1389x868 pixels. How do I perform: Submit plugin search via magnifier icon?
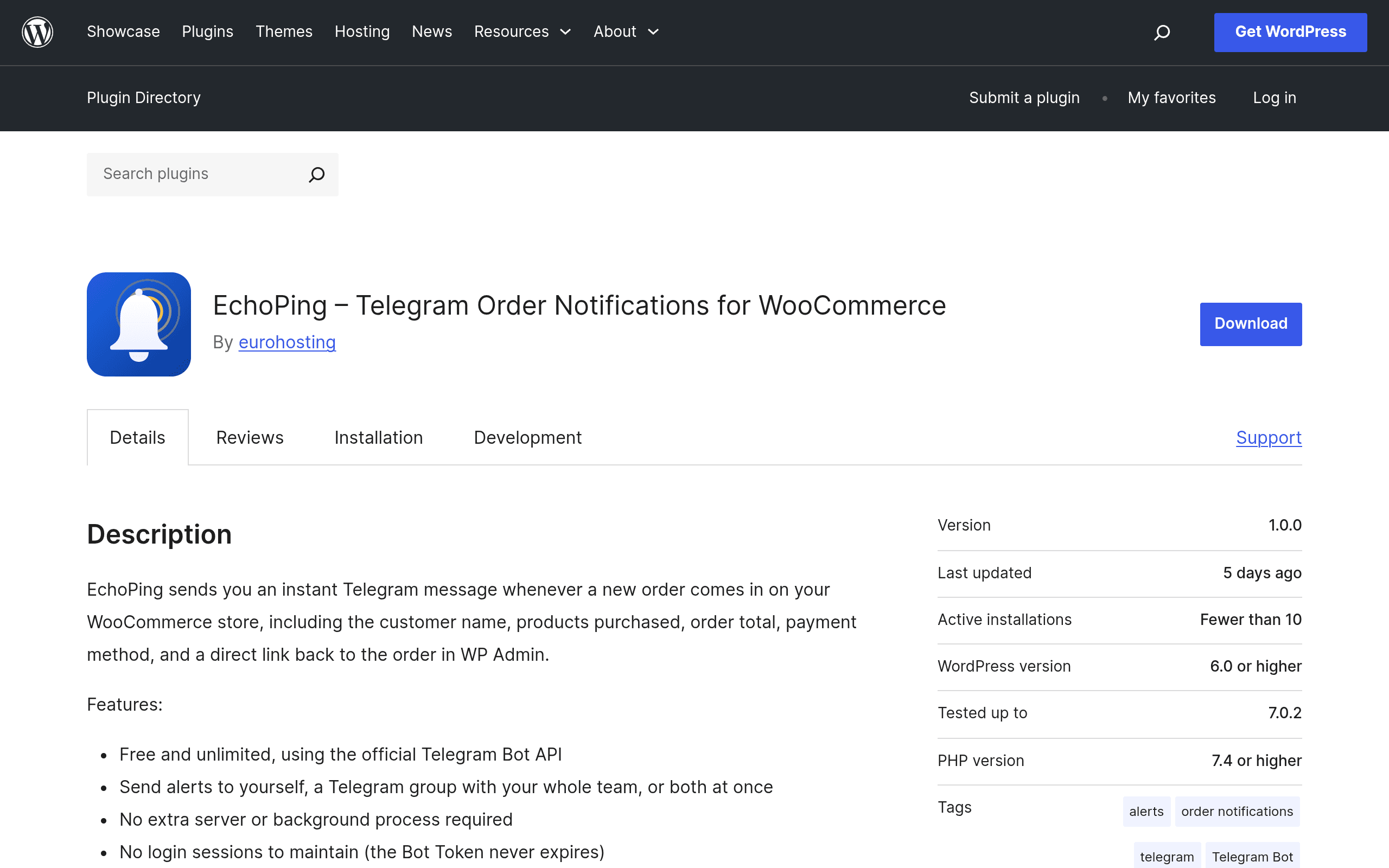(x=317, y=175)
